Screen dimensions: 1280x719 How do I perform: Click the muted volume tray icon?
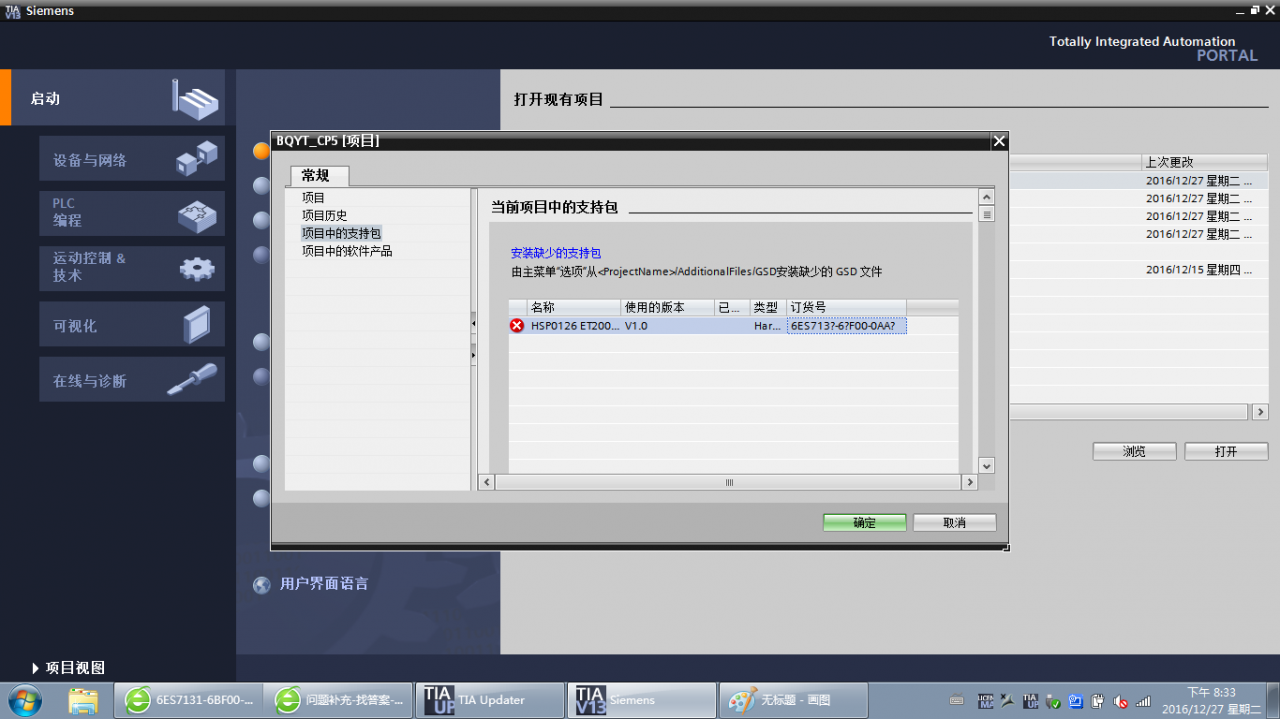pos(1121,701)
